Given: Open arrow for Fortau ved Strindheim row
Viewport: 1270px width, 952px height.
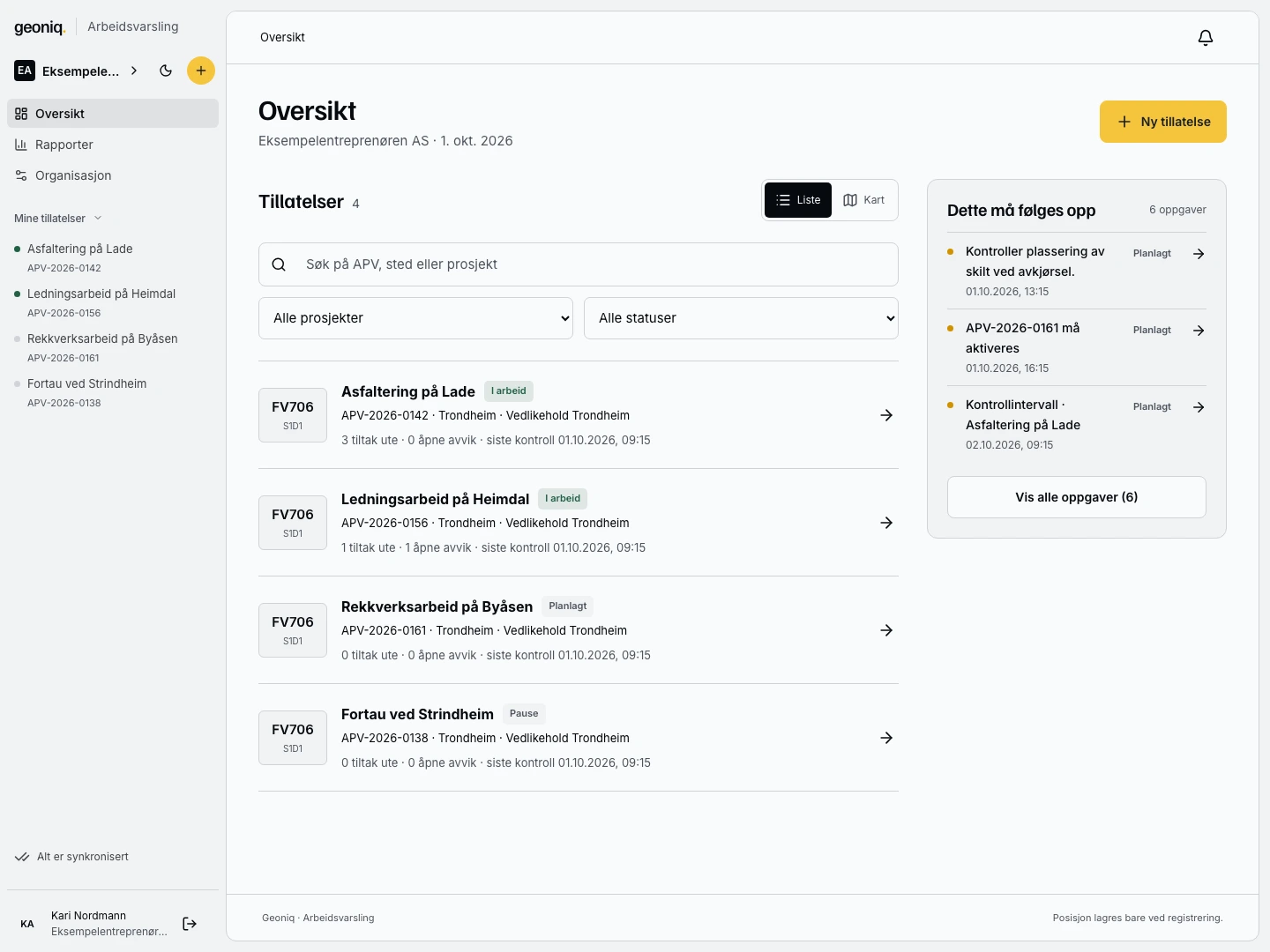Looking at the screenshot, I should point(886,738).
